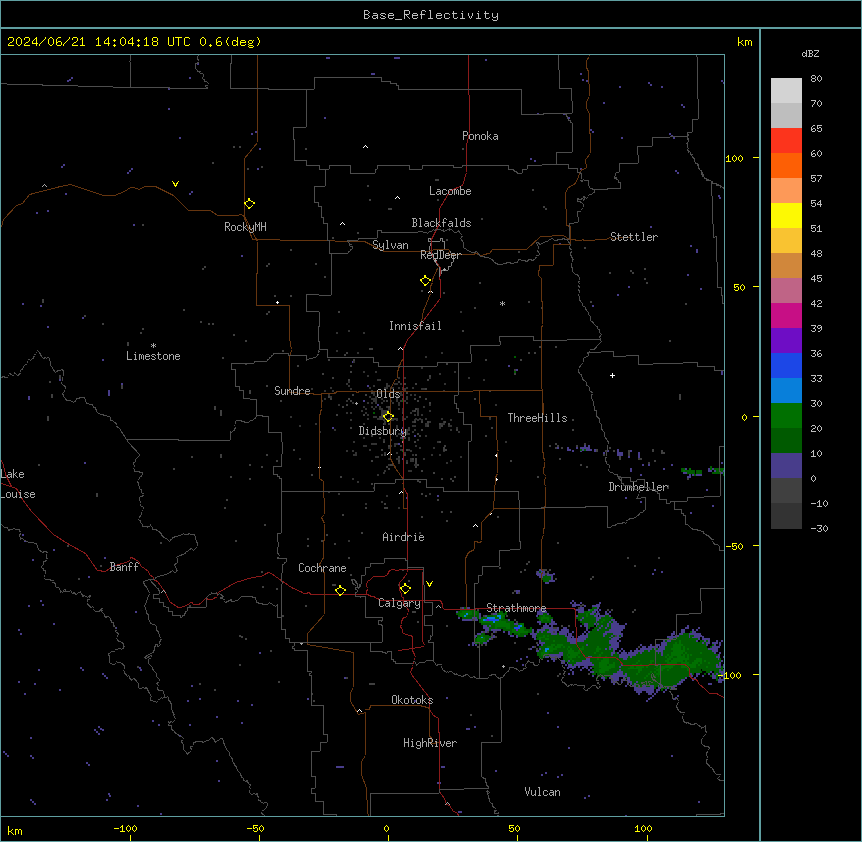
Task: Click the dBZ legend heading
Action: 810,53
